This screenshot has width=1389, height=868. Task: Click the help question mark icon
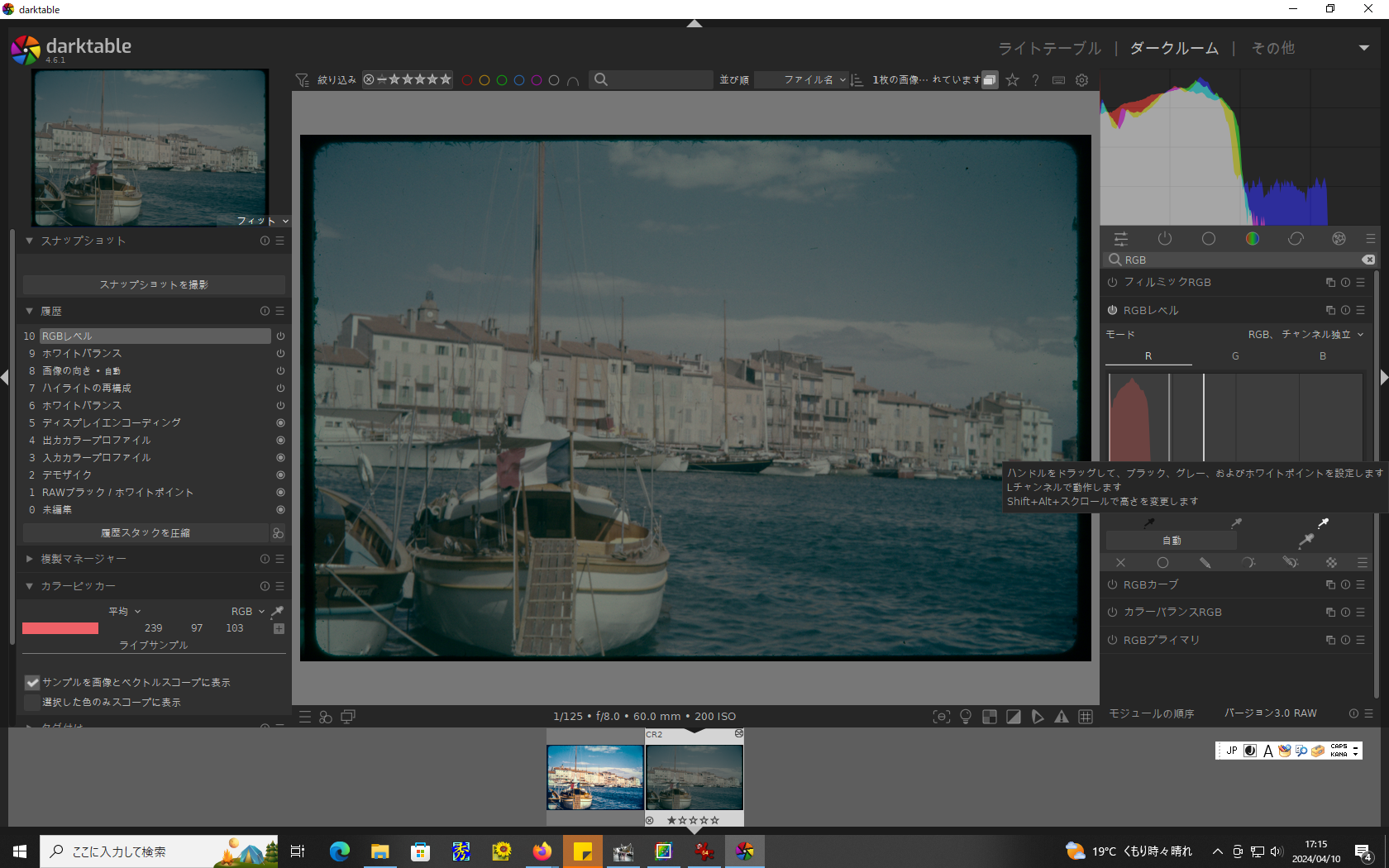(1035, 80)
